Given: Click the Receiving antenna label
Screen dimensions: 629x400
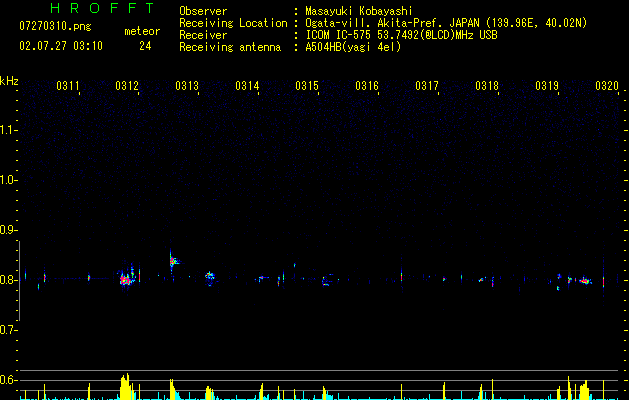Looking at the screenshot, I should [230, 47].
